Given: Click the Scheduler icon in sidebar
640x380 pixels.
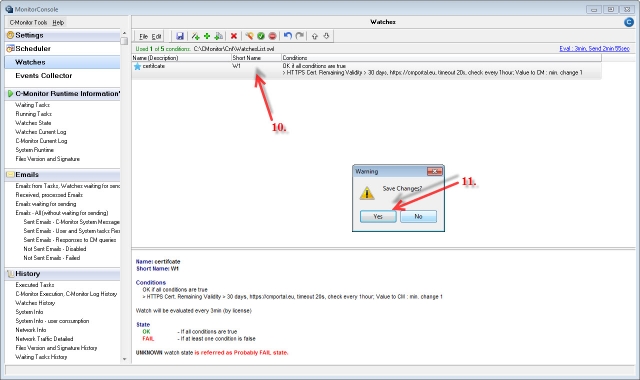Looking at the screenshot, I should 11,49.
